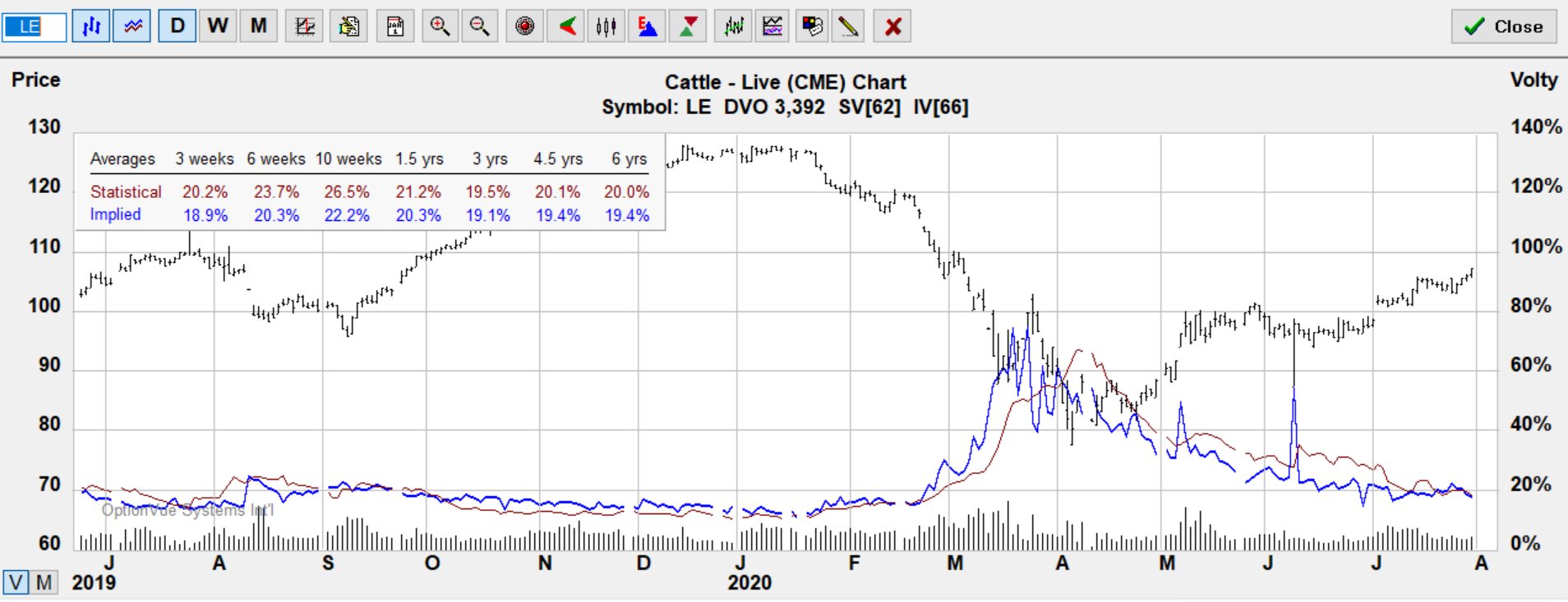
Task: Open the chart grid settings icon
Action: click(x=305, y=26)
